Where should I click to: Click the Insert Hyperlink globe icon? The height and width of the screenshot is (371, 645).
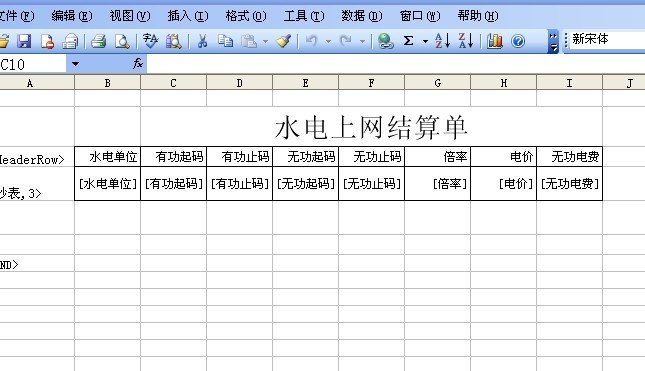385,41
